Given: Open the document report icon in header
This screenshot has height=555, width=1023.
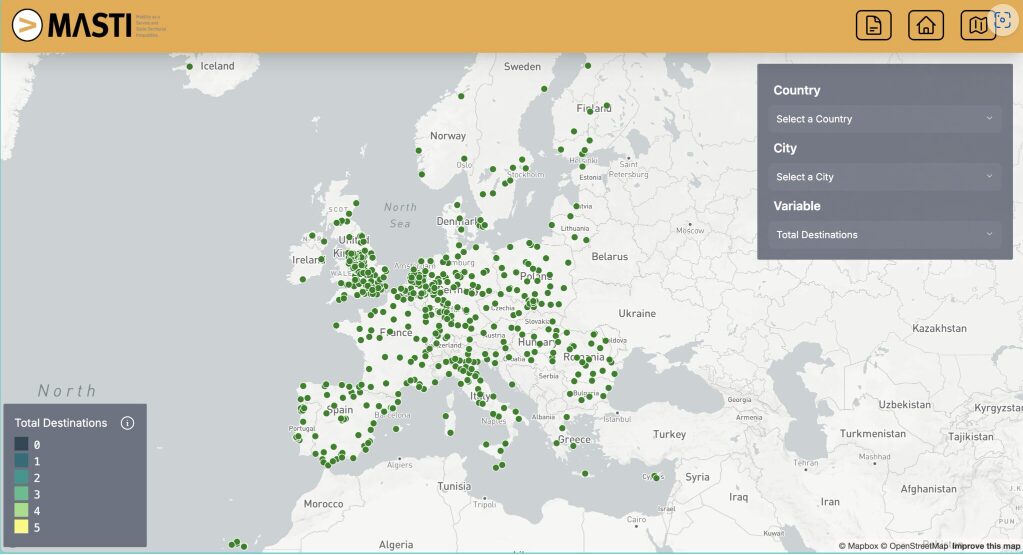Looking at the screenshot, I should (x=873, y=26).
